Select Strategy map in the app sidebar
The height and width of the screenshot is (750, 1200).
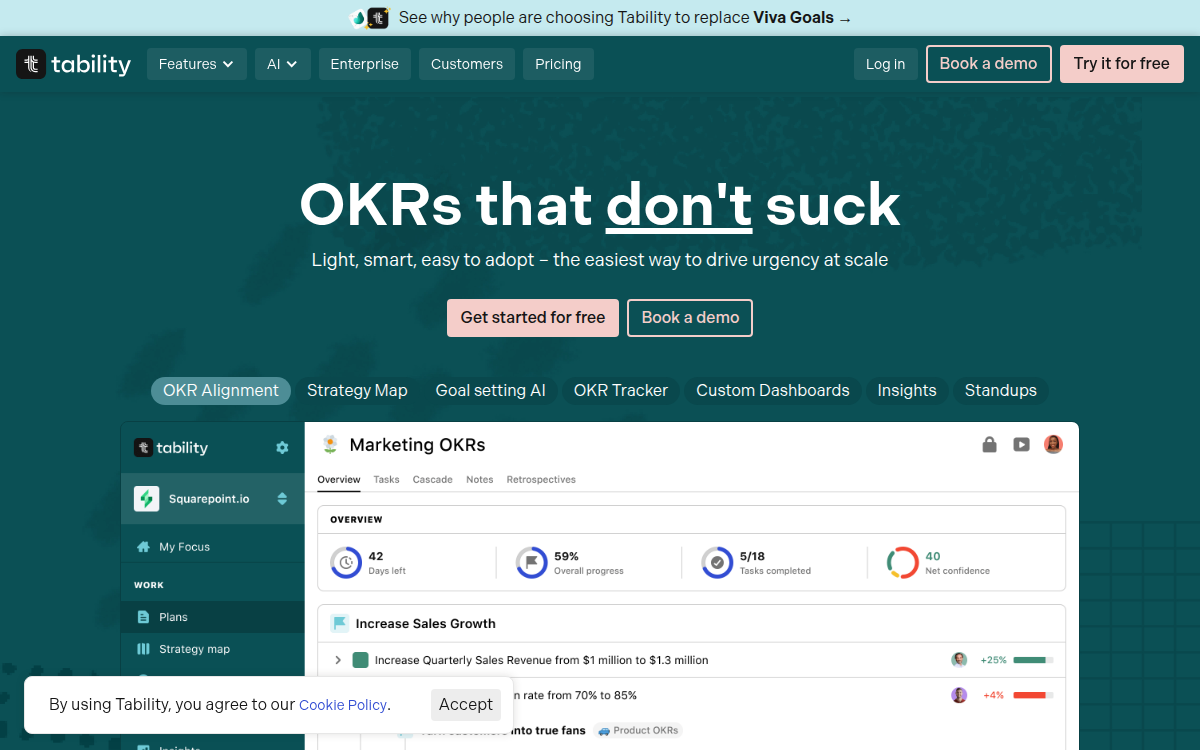pos(213,649)
